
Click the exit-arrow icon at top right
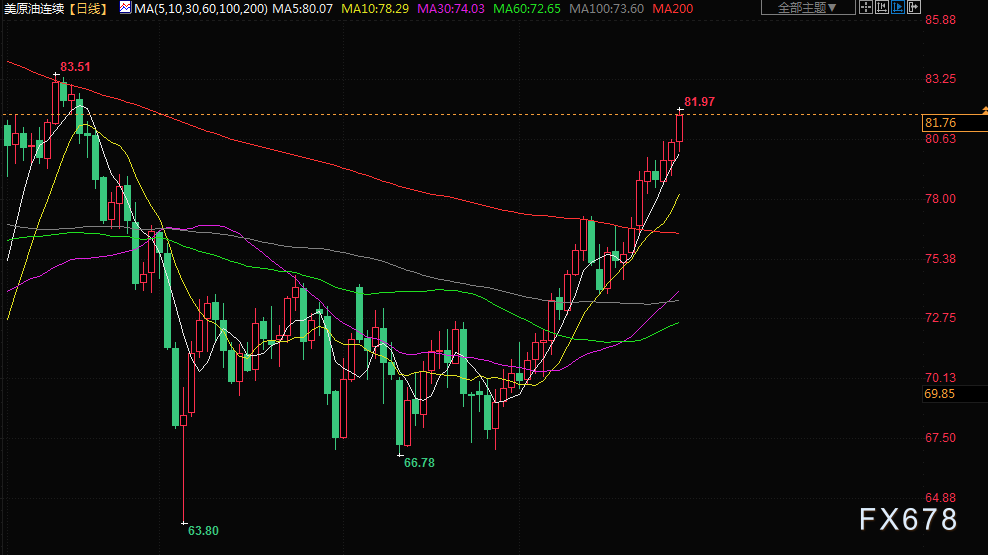(x=914, y=7)
